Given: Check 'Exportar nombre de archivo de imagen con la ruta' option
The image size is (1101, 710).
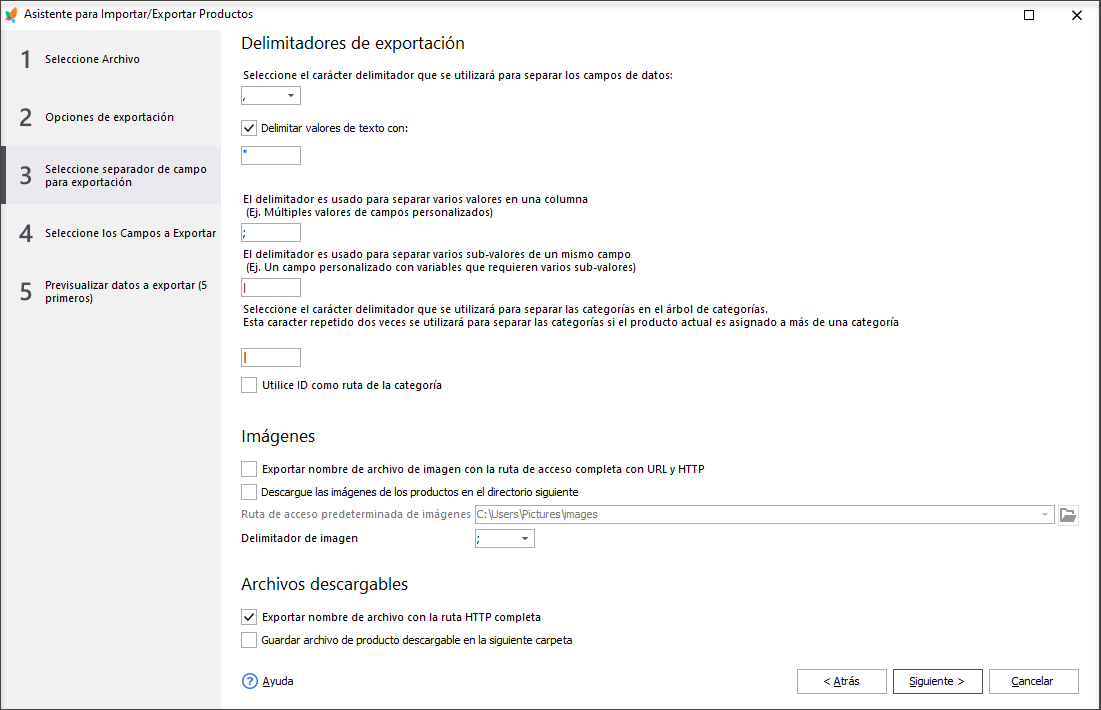Looking at the screenshot, I should 249,469.
